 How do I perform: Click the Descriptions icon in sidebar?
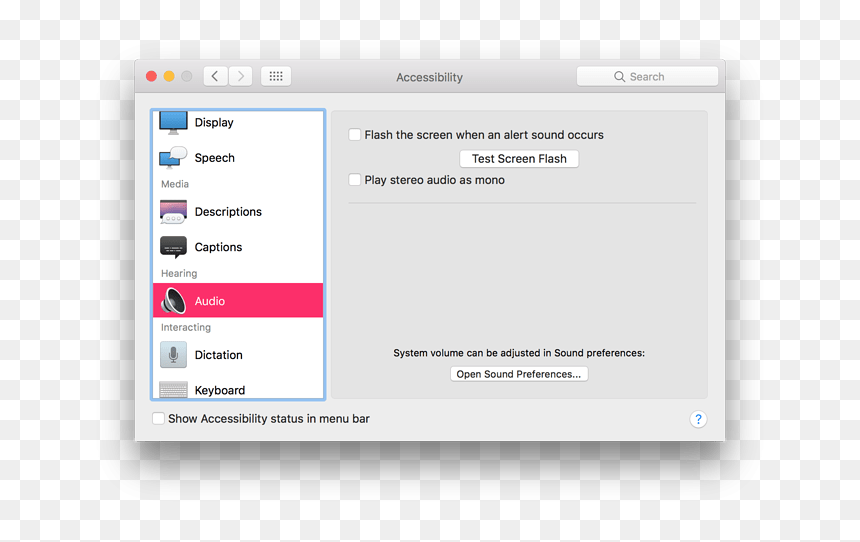(173, 212)
